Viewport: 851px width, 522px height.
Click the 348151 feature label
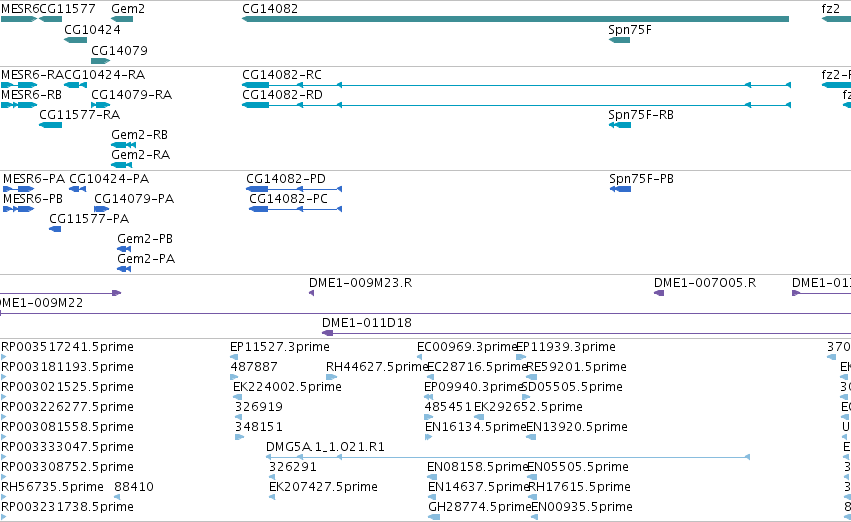tap(259, 427)
